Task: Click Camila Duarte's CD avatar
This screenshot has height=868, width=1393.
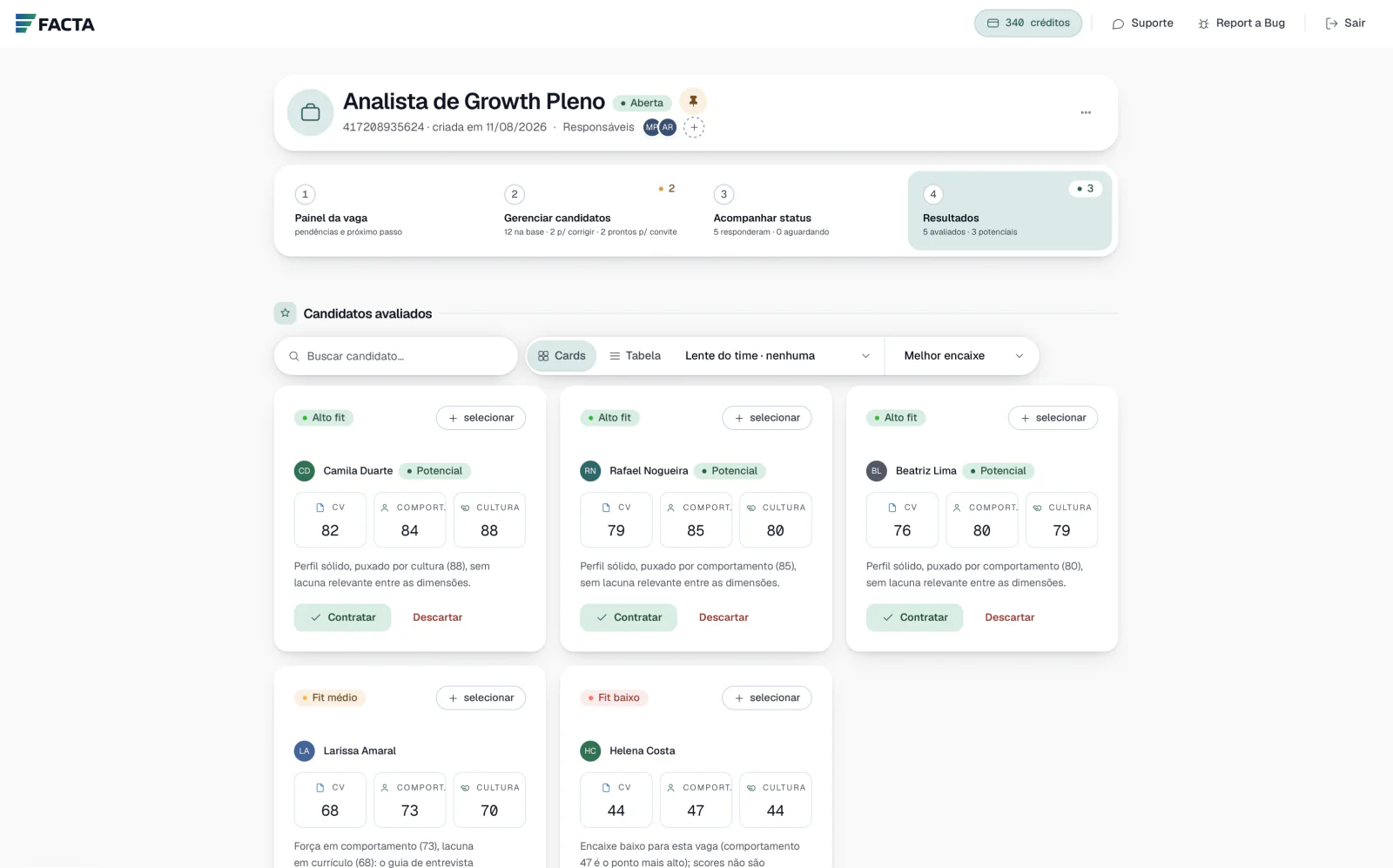Action: click(x=304, y=471)
